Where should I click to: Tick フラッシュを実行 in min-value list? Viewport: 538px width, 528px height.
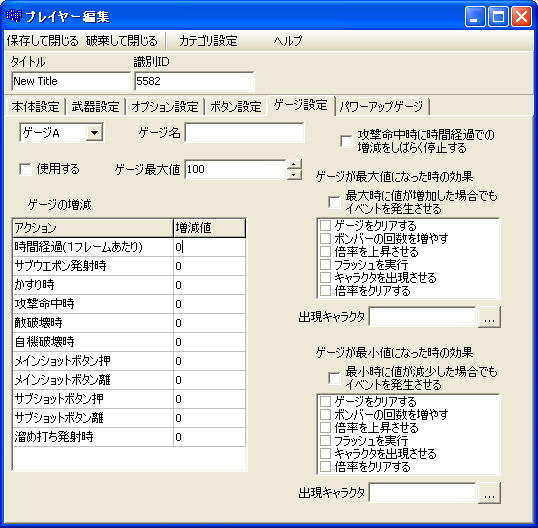click(x=325, y=441)
